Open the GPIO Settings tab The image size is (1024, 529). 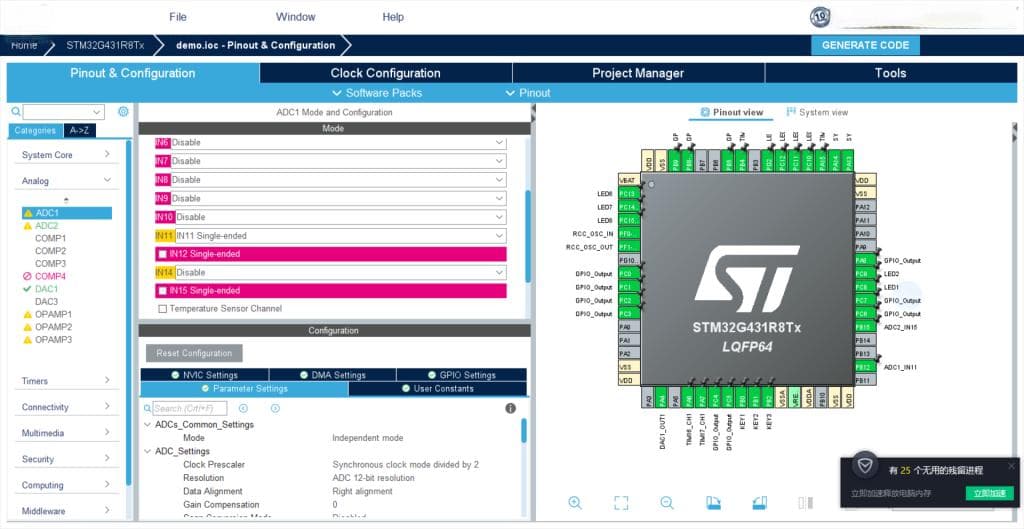coord(462,375)
